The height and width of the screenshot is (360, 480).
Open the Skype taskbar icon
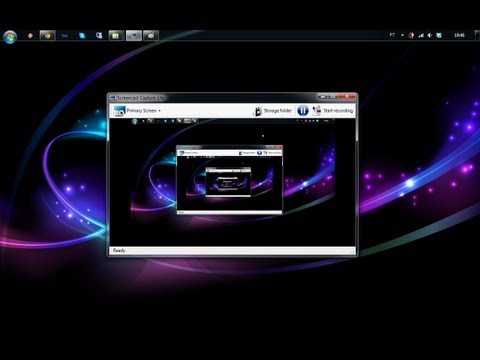coord(82,35)
